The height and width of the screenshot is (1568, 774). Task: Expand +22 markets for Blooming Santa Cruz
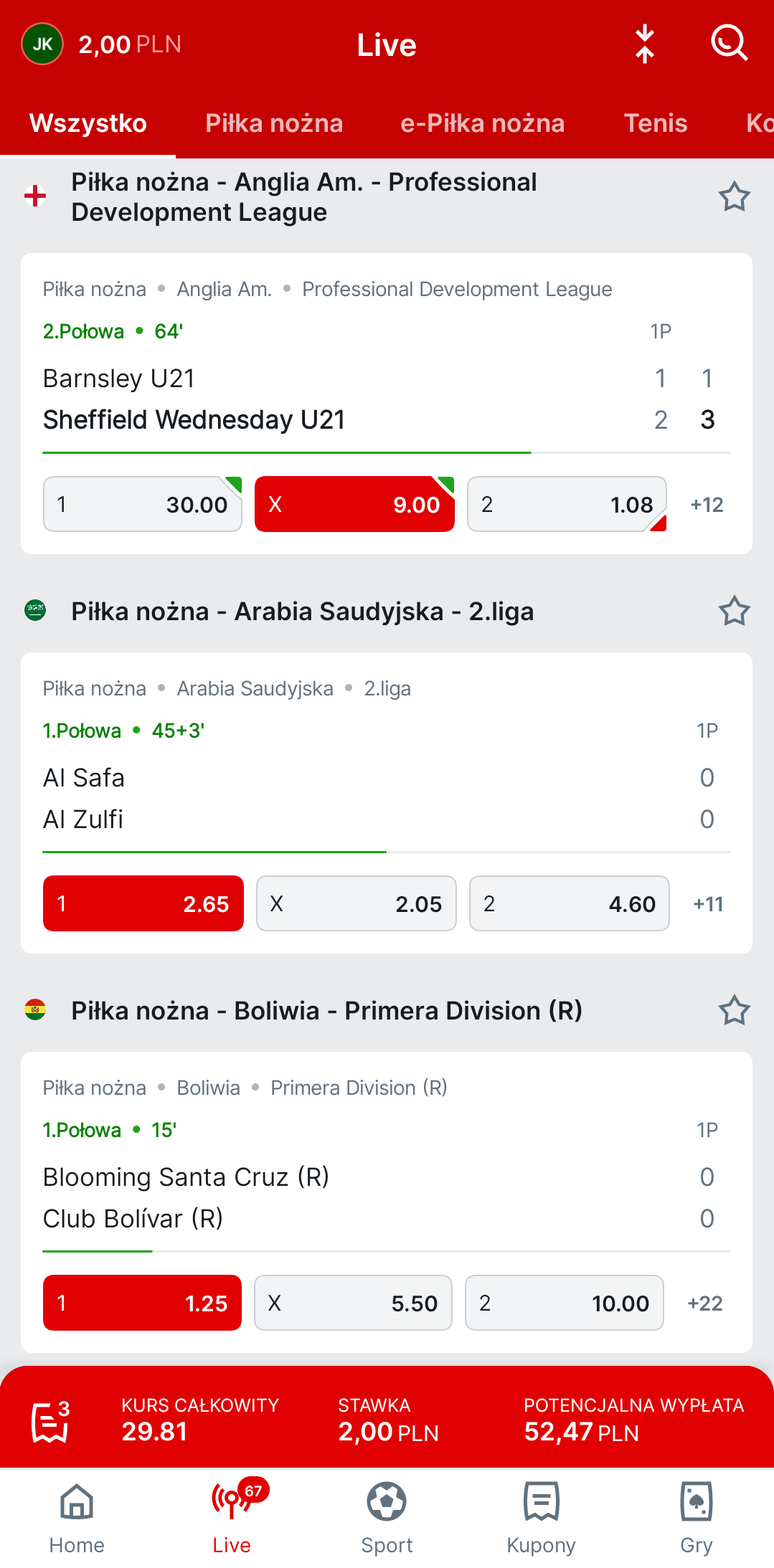click(705, 1303)
